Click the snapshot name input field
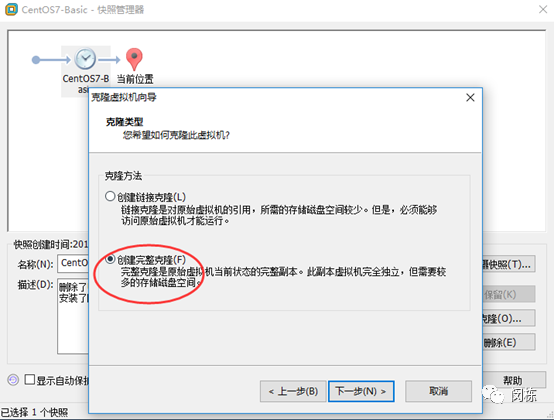This screenshot has width=554, height=420. pyautogui.click(x=73, y=263)
